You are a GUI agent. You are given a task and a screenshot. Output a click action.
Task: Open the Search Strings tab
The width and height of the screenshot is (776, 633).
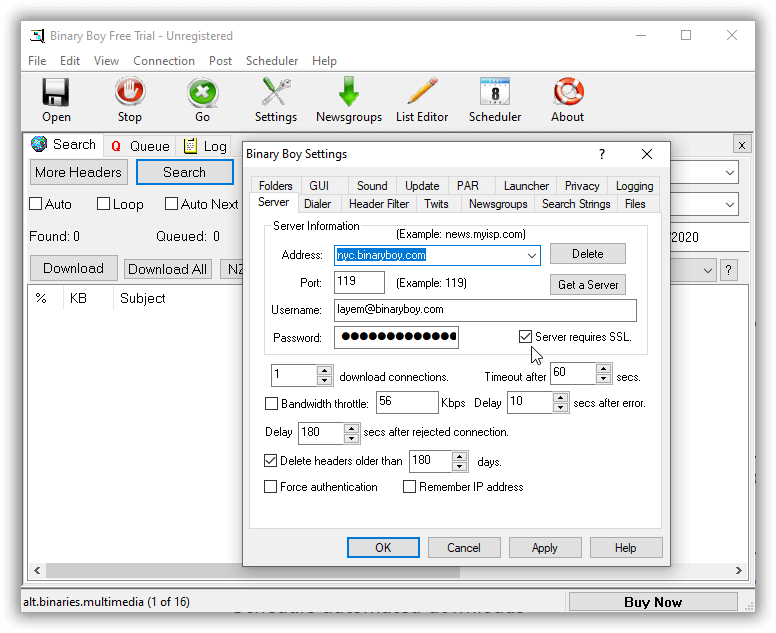point(576,204)
